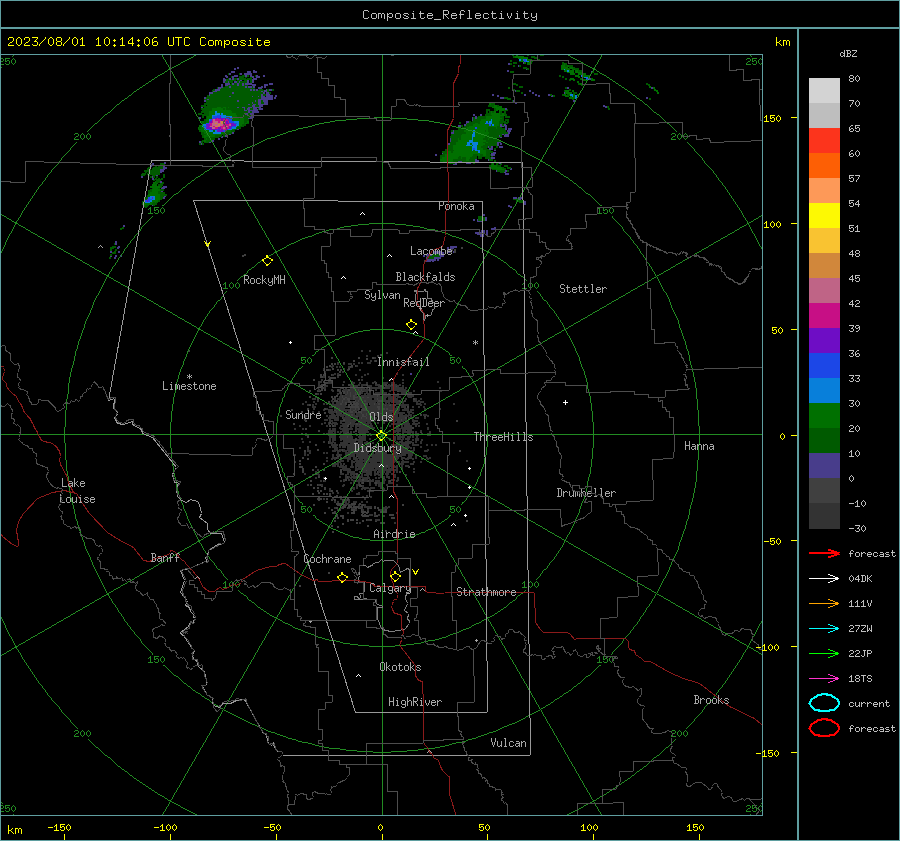Click the Brooks label
The height and width of the screenshot is (841, 900).
(711, 700)
